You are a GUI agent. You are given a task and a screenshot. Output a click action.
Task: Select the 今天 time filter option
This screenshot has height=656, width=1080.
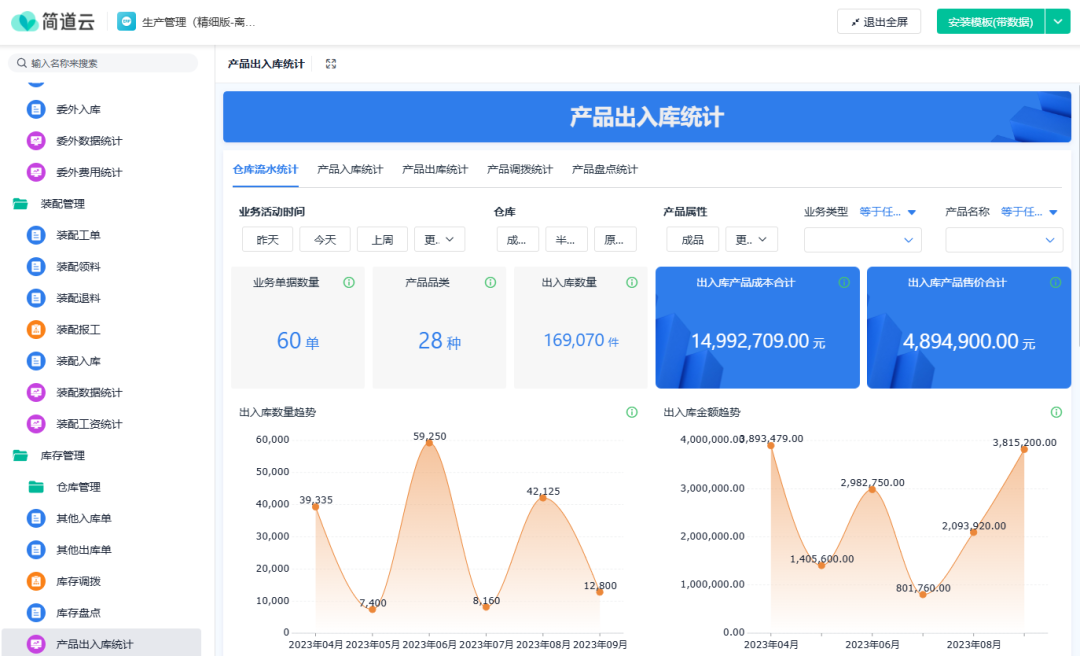(x=325, y=240)
